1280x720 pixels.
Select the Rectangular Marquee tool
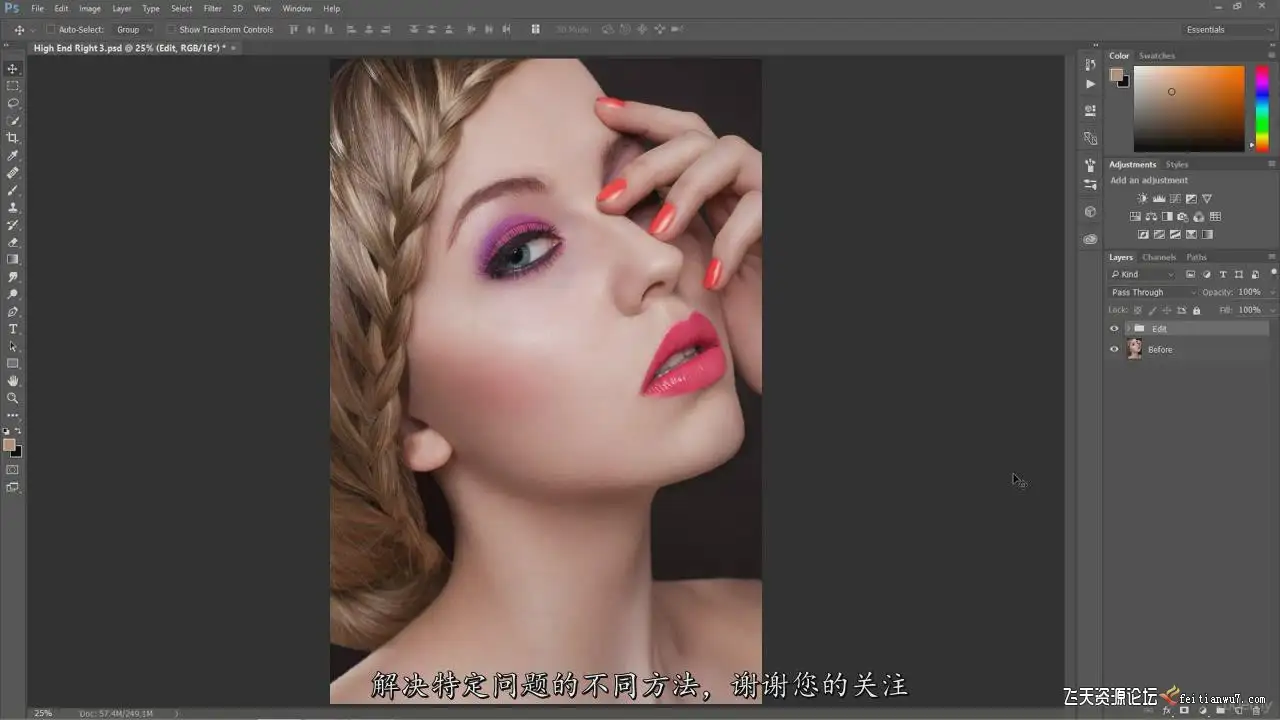click(x=13, y=86)
